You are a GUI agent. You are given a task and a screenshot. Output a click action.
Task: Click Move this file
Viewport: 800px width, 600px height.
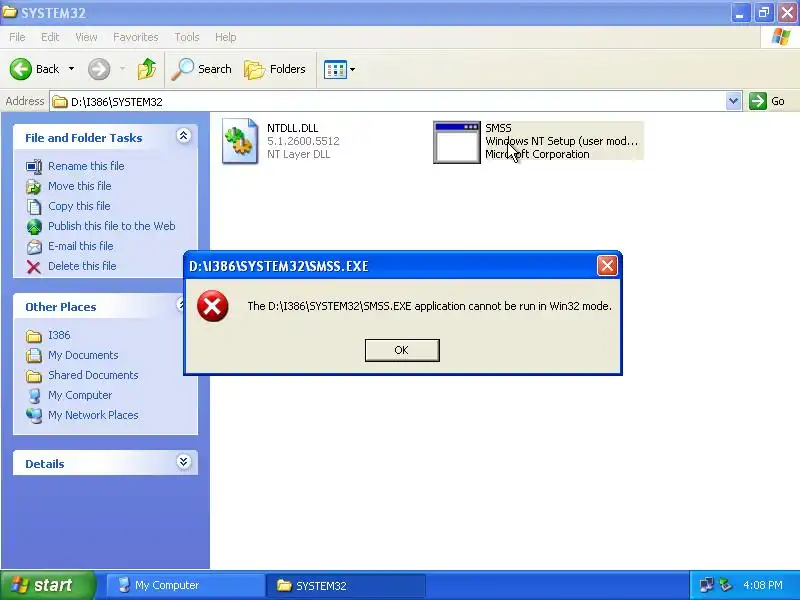[x=80, y=186]
